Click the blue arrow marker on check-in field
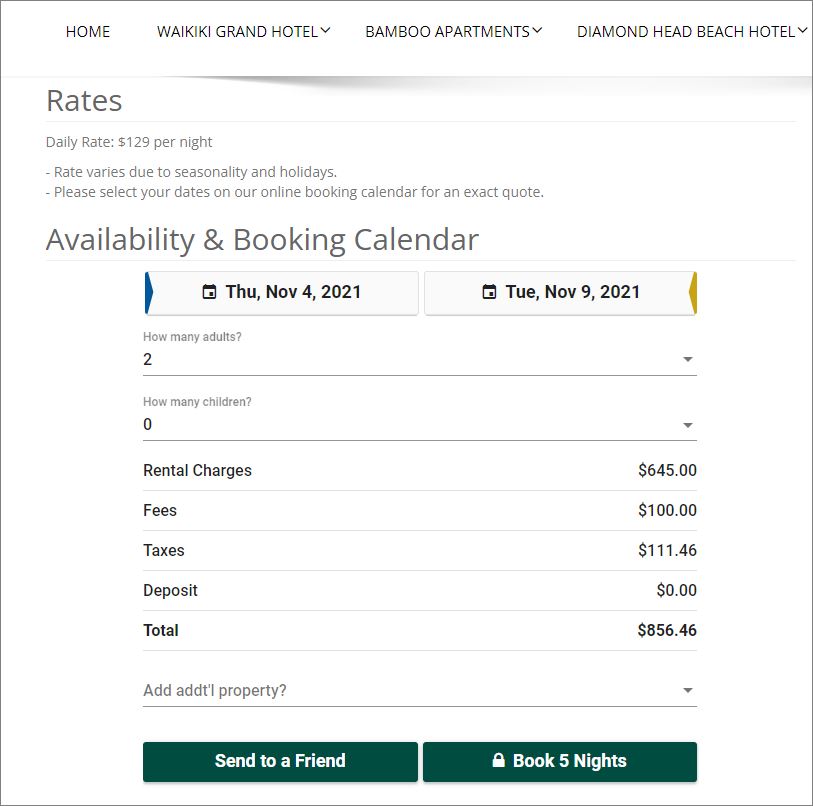 149,293
